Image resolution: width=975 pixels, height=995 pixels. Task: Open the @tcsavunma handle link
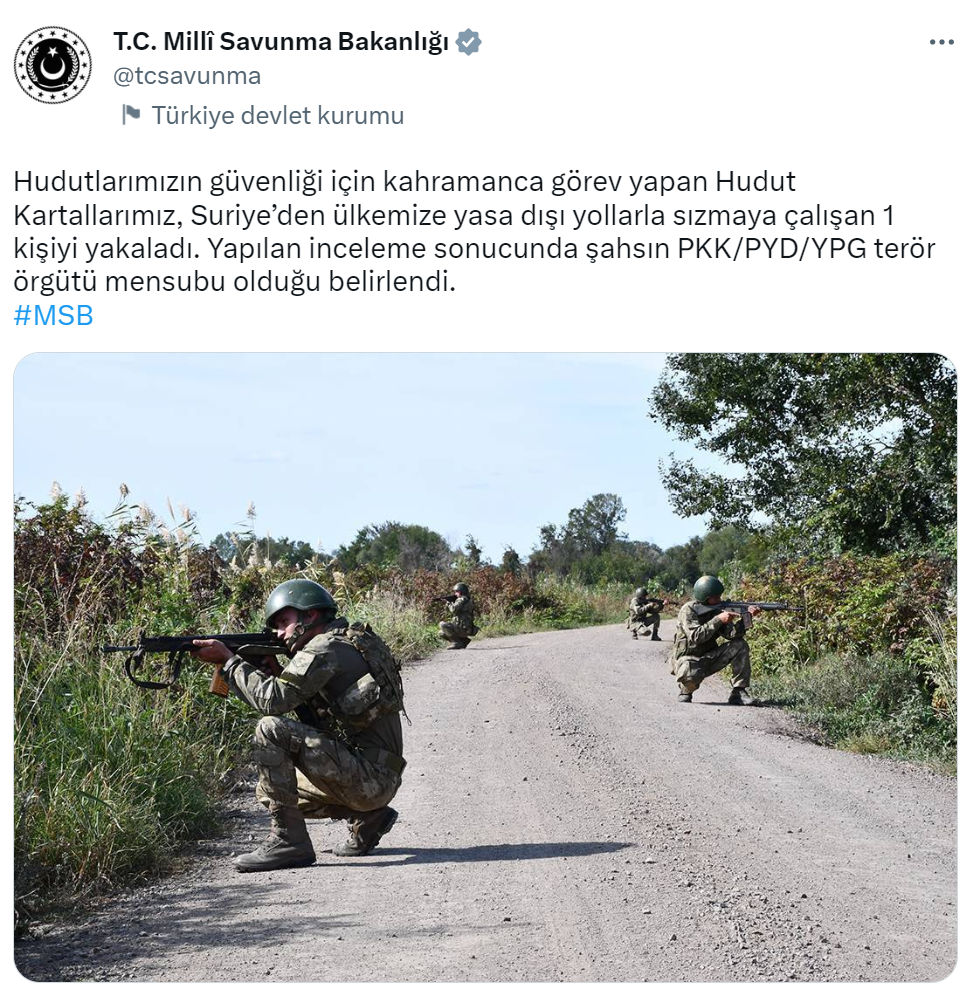(x=187, y=76)
